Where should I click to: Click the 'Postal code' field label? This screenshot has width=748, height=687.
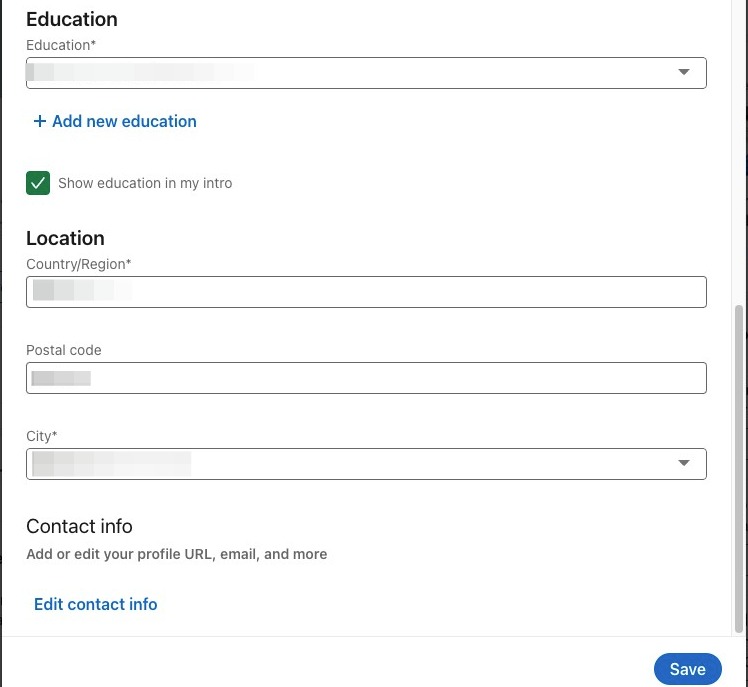coord(64,350)
